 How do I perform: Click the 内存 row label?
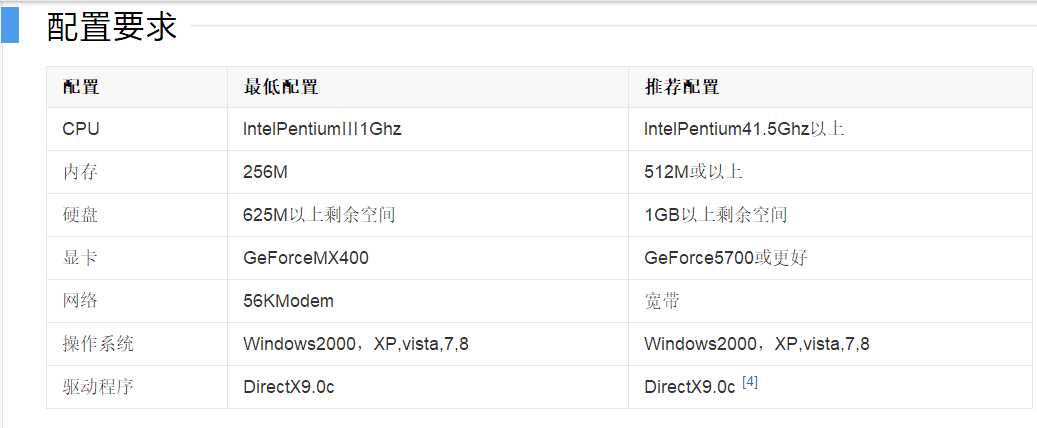pos(81,172)
